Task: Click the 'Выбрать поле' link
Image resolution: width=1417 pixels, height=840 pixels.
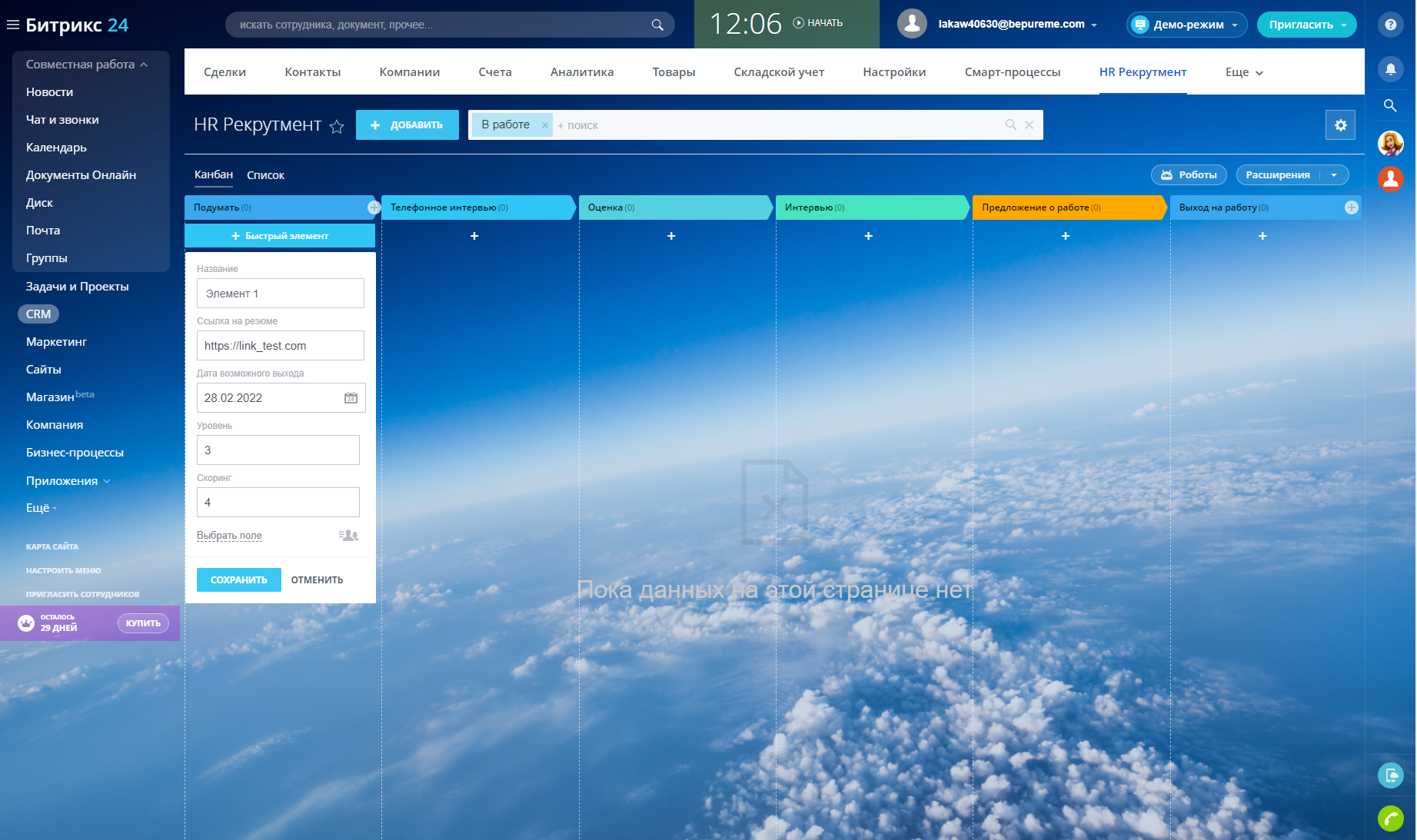Action: point(229,536)
